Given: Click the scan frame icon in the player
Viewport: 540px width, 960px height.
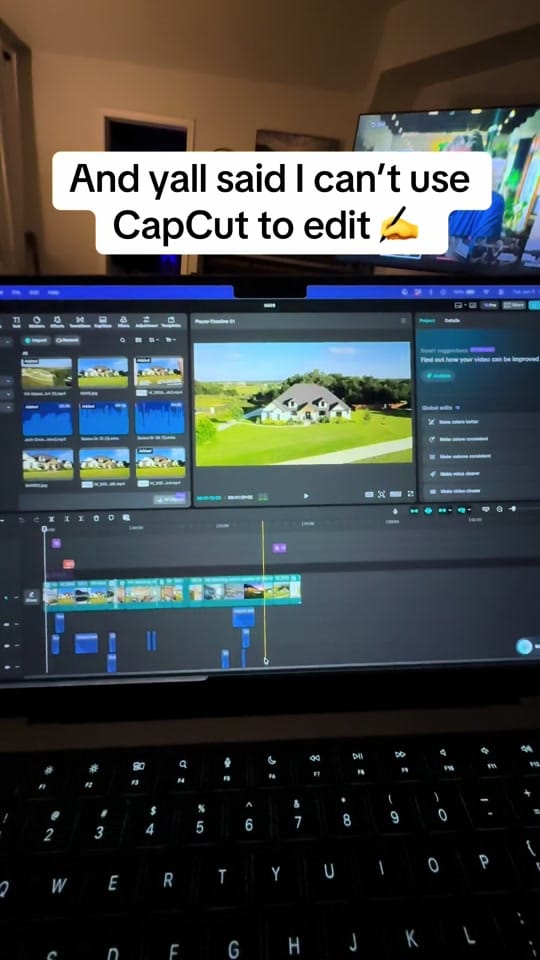Looking at the screenshot, I should coord(381,493).
